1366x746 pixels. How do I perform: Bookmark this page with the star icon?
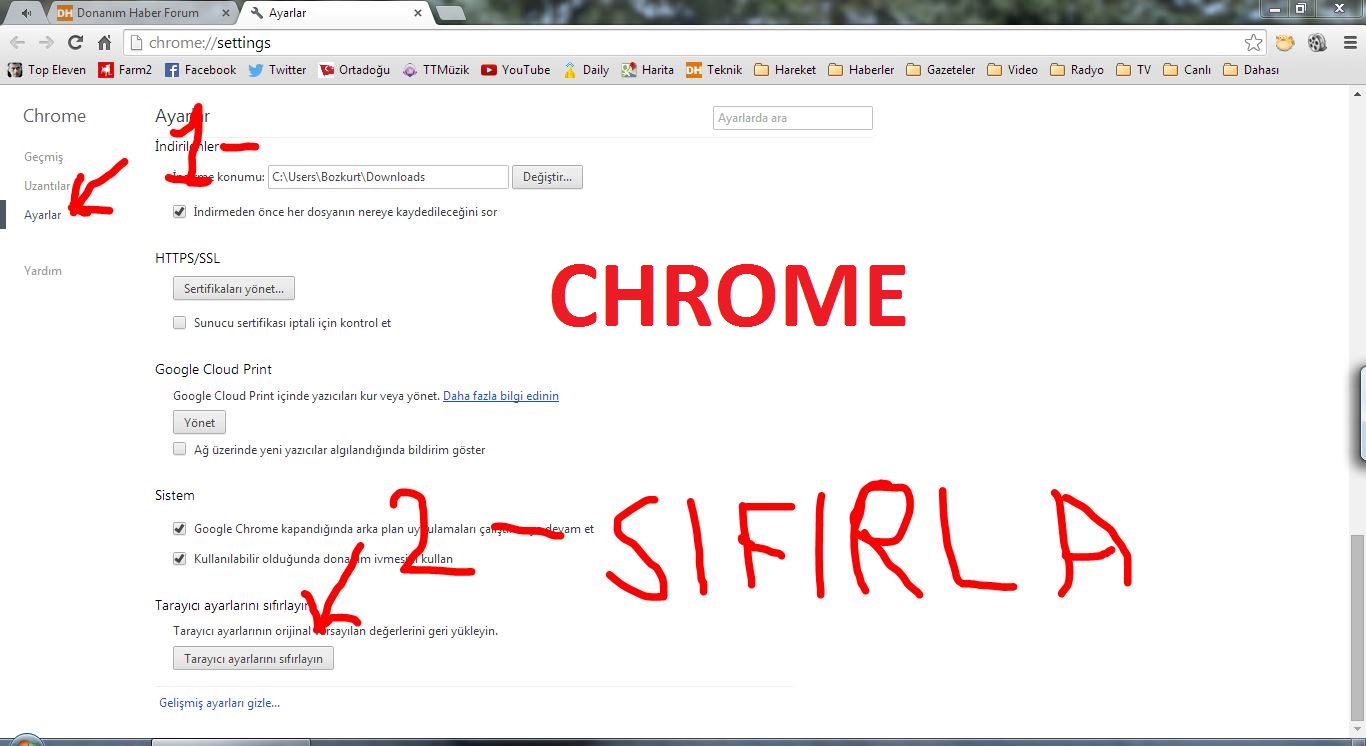pyautogui.click(x=1253, y=43)
